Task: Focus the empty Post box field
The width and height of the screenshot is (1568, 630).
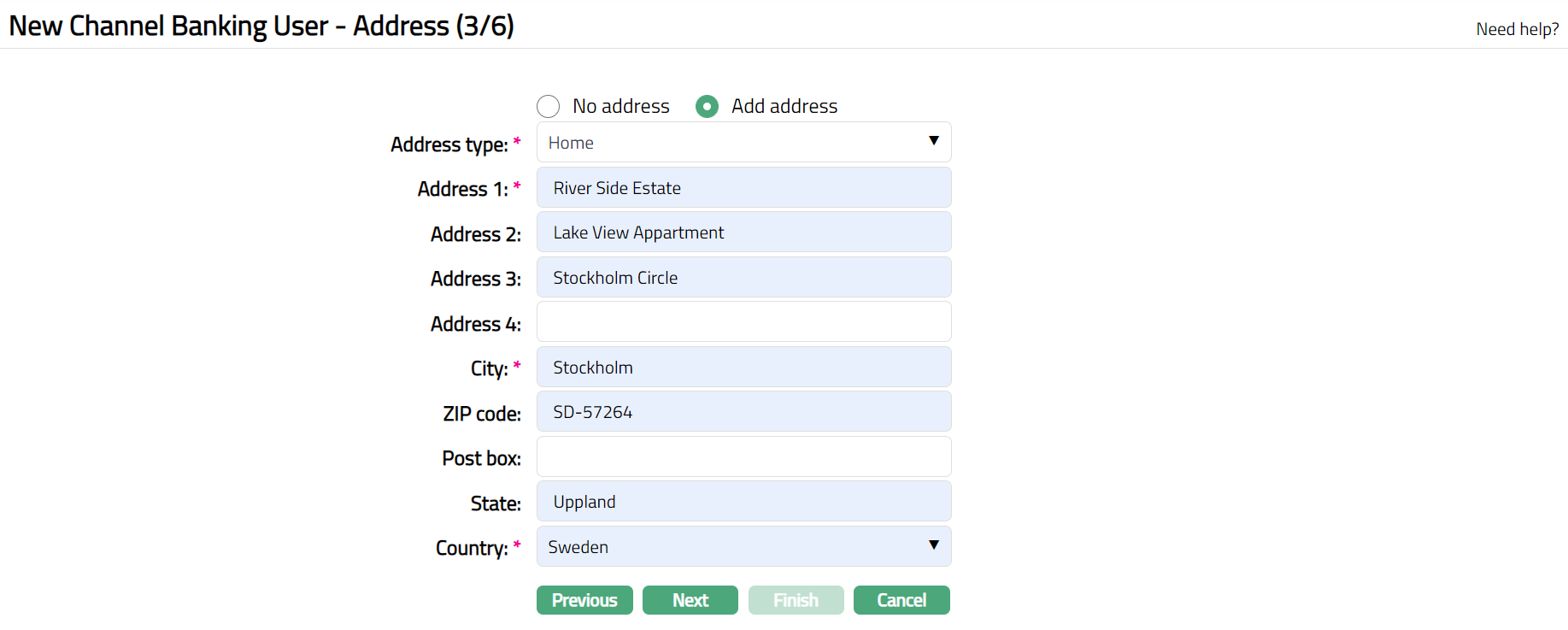Action: pos(743,457)
